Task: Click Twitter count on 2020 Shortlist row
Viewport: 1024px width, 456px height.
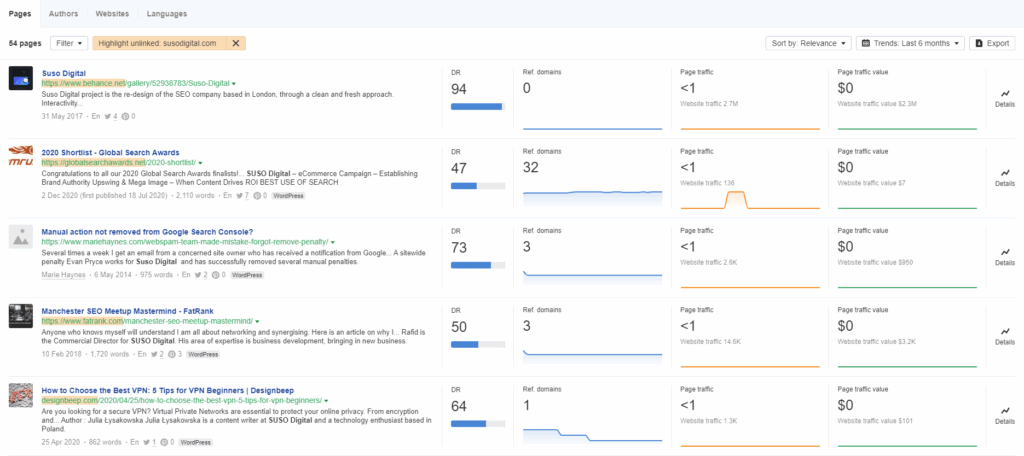Action: tap(246, 195)
